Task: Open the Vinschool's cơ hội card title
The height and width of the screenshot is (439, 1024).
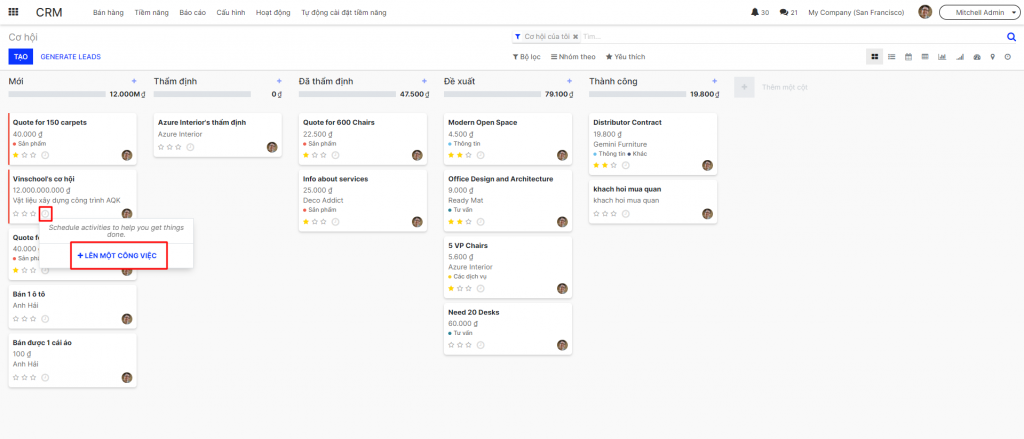Action: coord(44,178)
